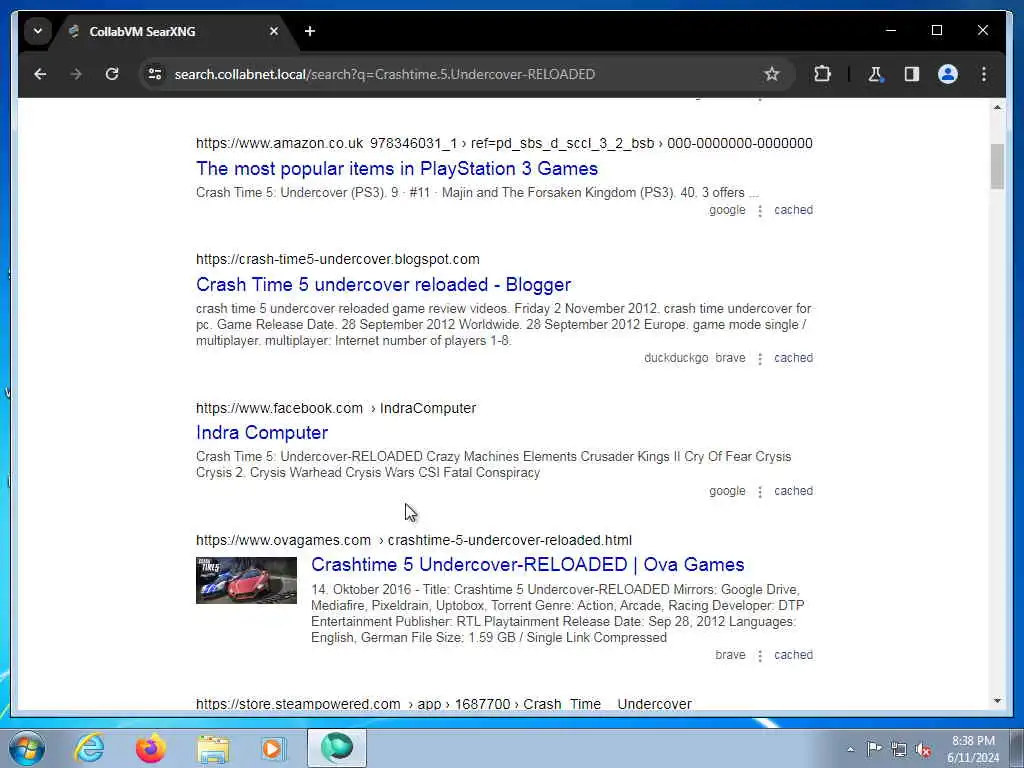Click the ovagames.com result URL
Viewport: 1024px width, 768px height.
(414, 540)
